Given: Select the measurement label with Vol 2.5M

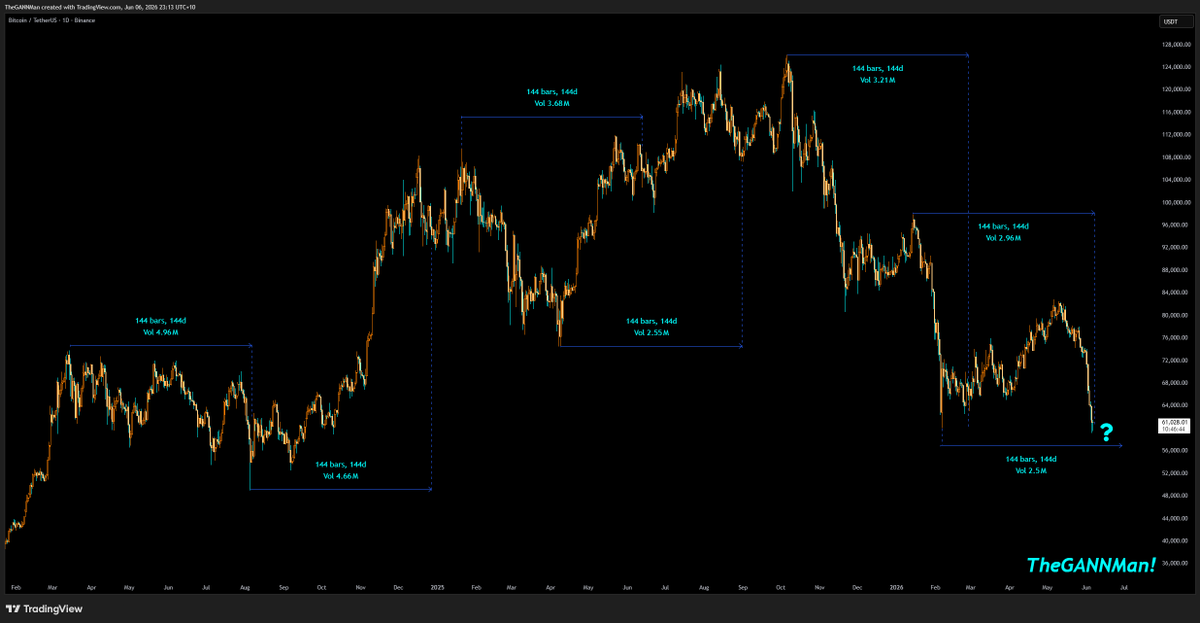Looking at the screenshot, I should coord(1031,464).
